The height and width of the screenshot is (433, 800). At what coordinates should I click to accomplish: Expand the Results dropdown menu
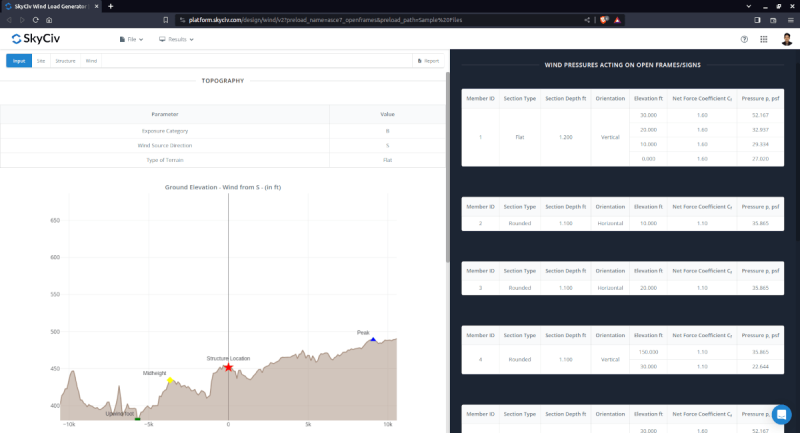coord(176,39)
